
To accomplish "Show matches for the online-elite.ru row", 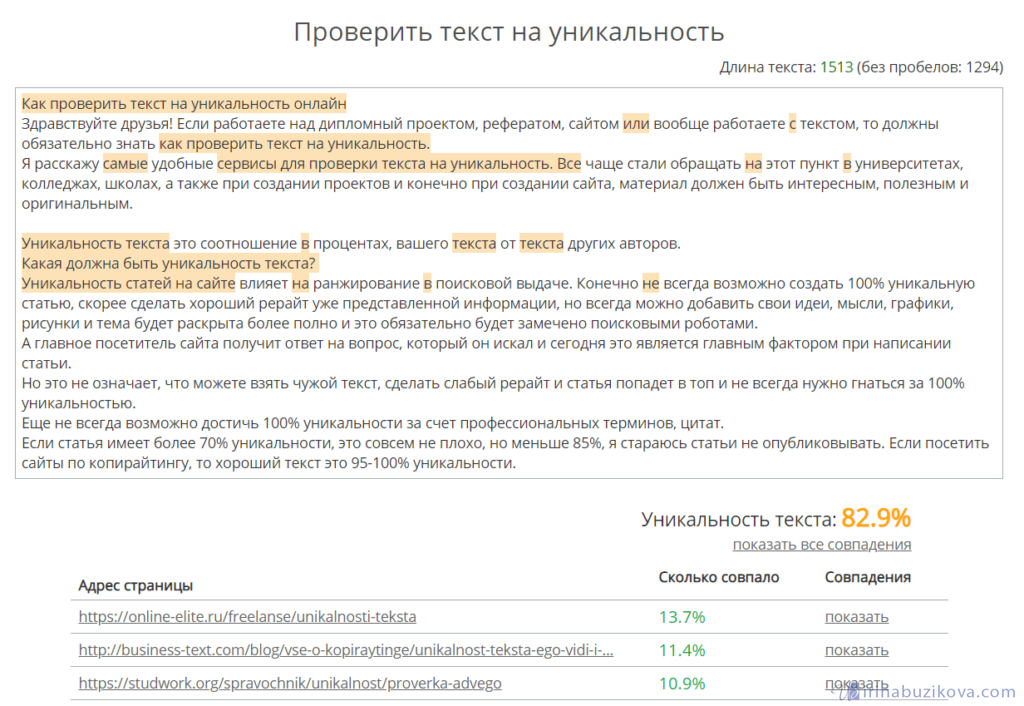I will click(856, 617).
